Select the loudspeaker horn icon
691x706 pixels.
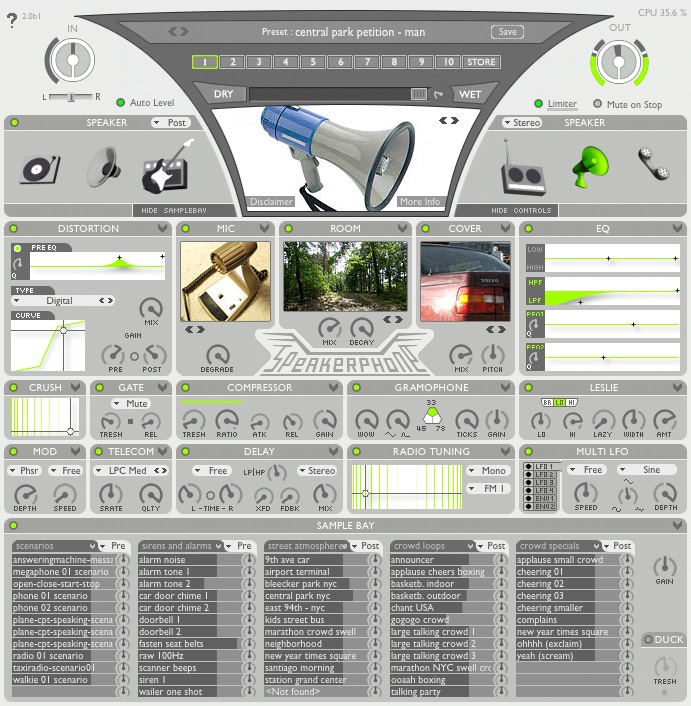pyautogui.click(x=102, y=167)
